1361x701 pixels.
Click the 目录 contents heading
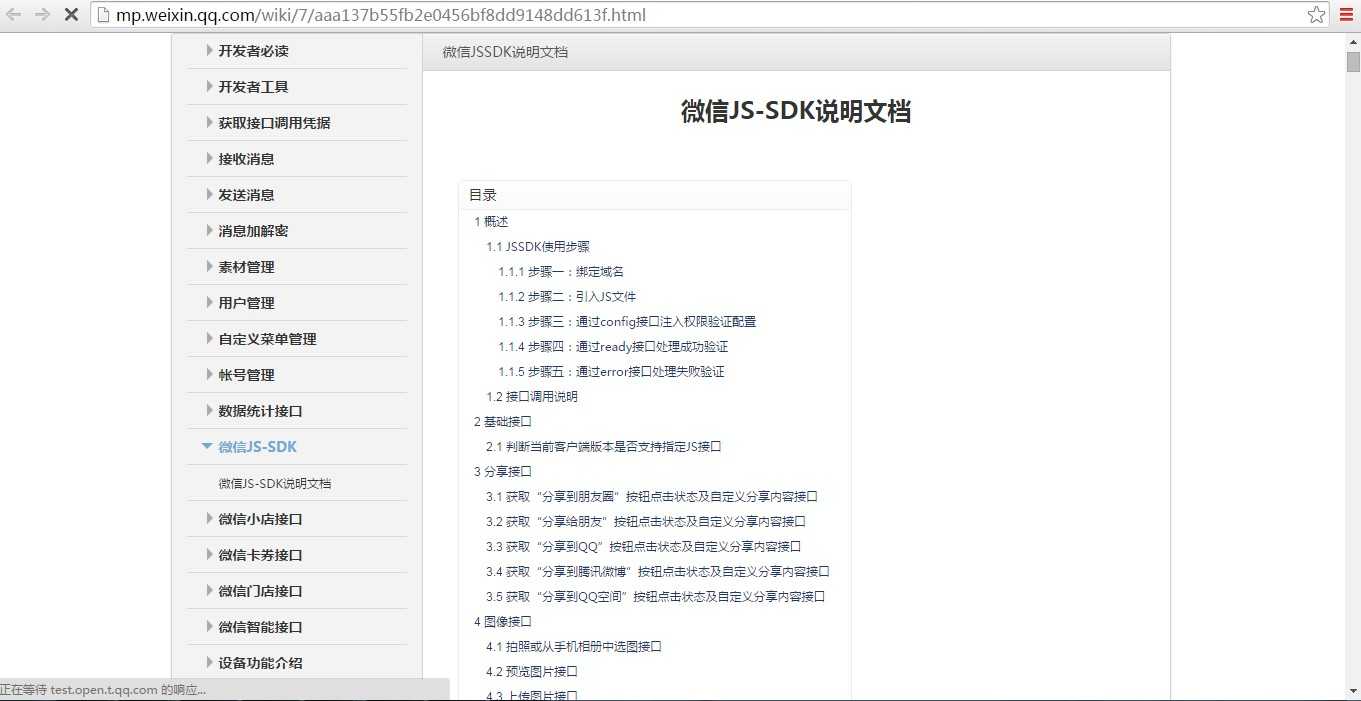pyautogui.click(x=483, y=195)
